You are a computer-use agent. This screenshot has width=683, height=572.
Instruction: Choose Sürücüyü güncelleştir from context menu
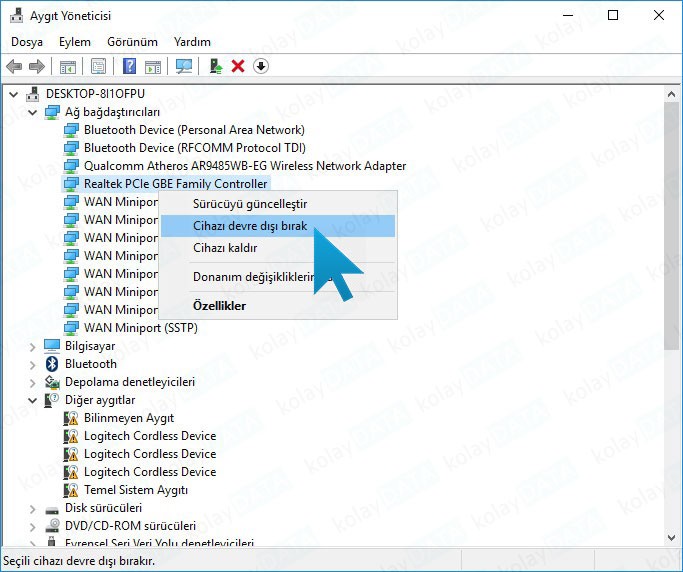tap(278, 204)
